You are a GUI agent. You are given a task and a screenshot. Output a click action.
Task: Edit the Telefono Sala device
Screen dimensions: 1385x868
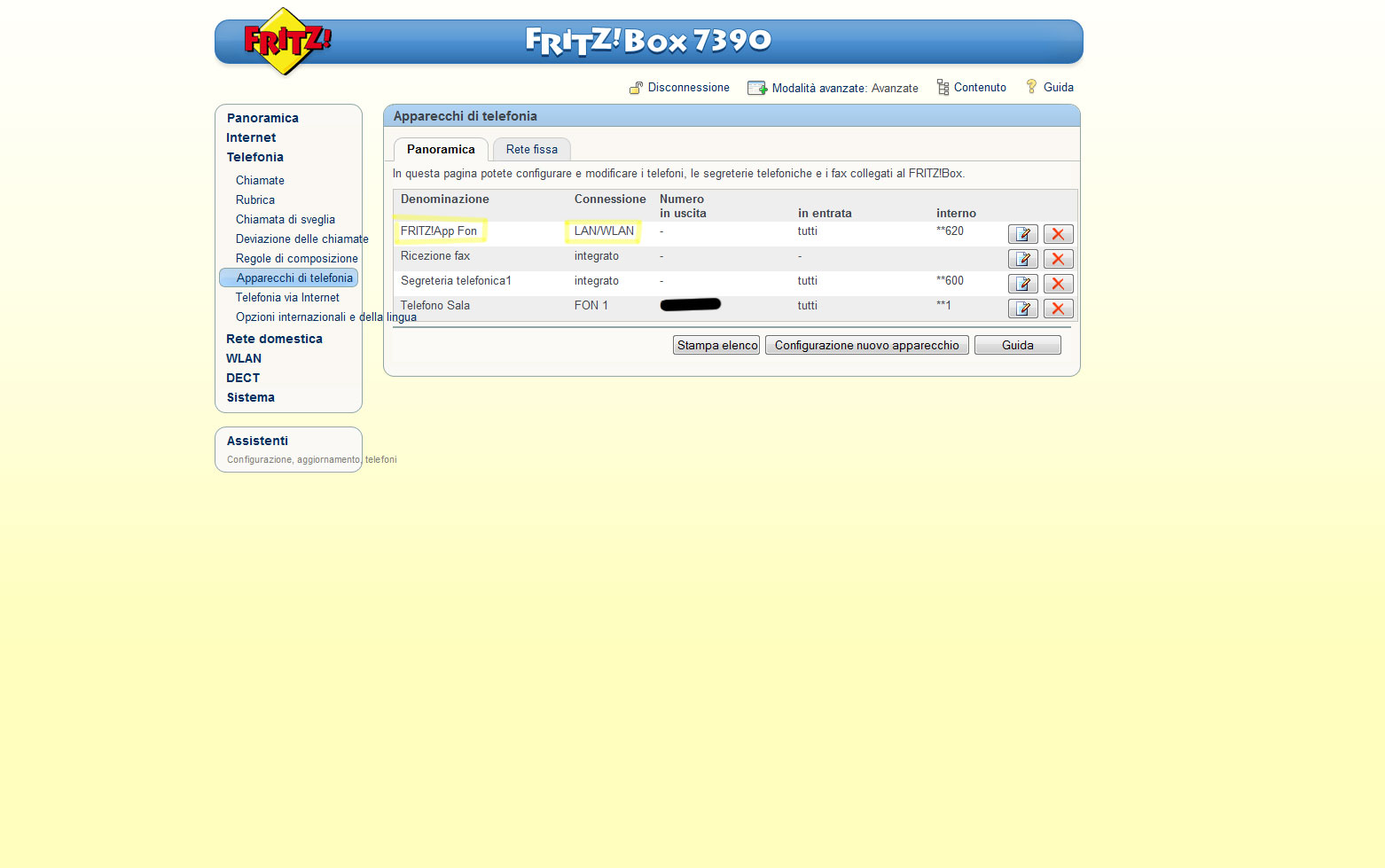[x=1022, y=309]
